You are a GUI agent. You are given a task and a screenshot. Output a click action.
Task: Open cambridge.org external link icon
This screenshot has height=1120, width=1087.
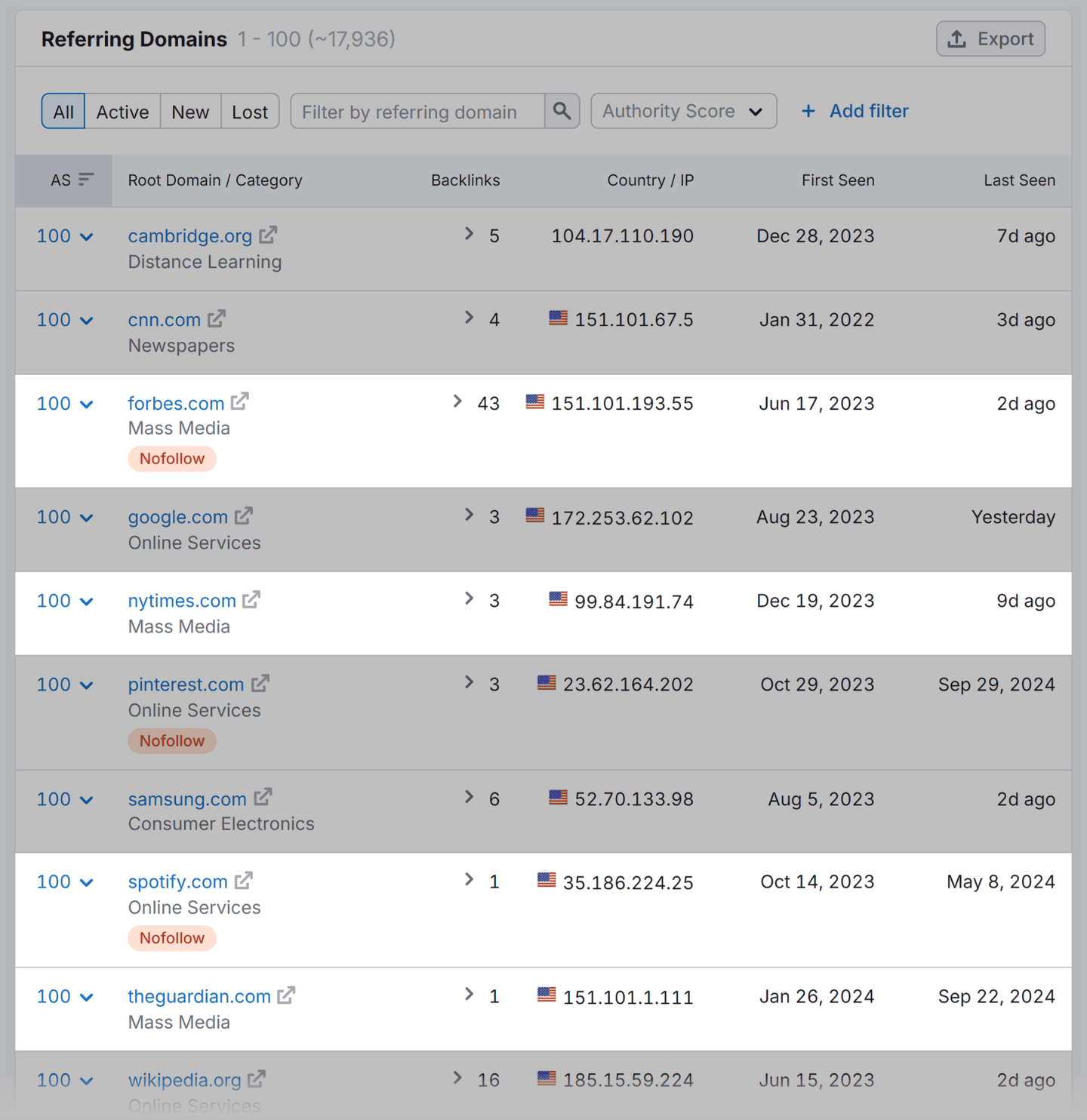268,235
